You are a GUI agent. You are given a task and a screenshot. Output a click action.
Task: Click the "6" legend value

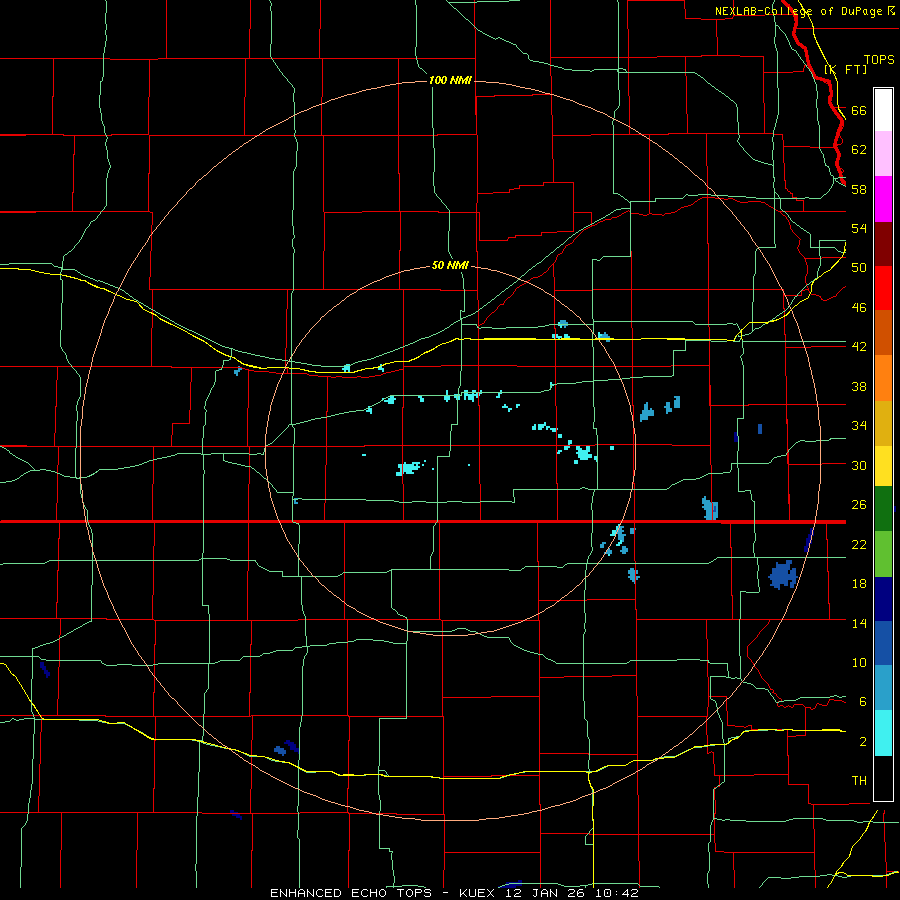[x=862, y=702]
